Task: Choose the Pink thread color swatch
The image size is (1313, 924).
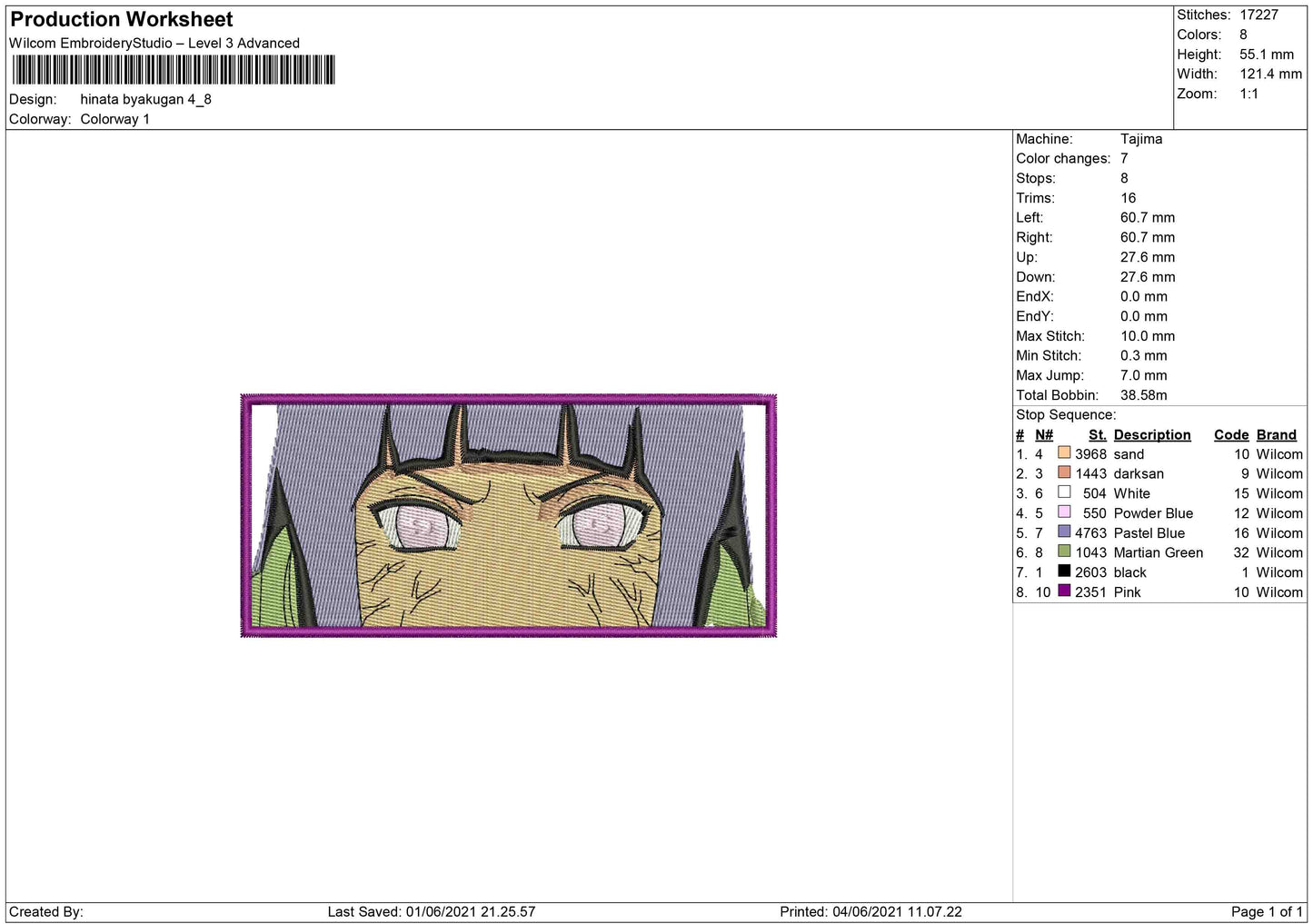Action: coord(1064,591)
